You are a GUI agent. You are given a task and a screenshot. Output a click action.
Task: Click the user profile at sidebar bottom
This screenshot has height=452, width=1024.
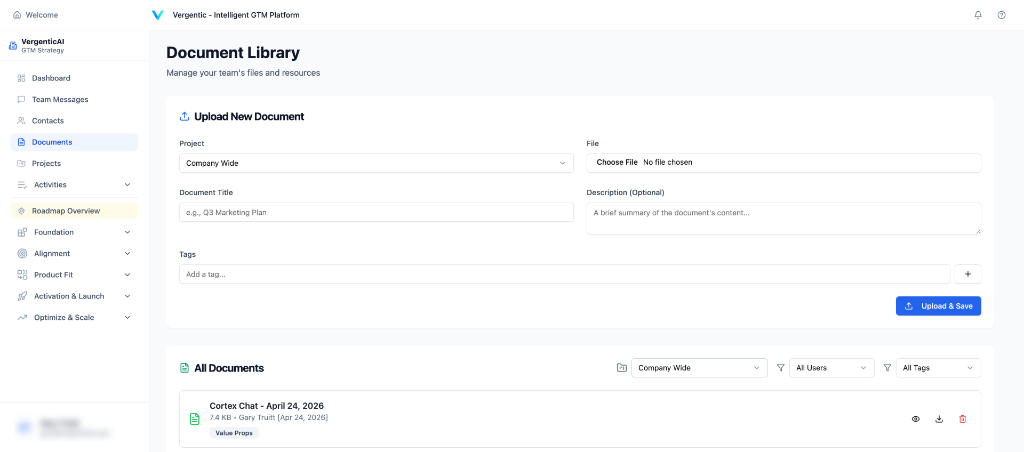click(74, 428)
